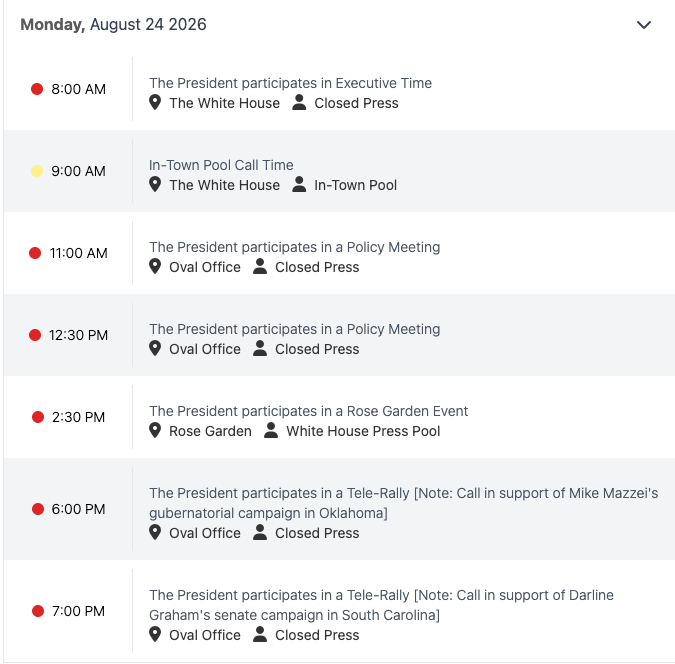This screenshot has width=675, height=664.
Task: Click the red dot beside 8:00 AM
Action: click(37, 89)
